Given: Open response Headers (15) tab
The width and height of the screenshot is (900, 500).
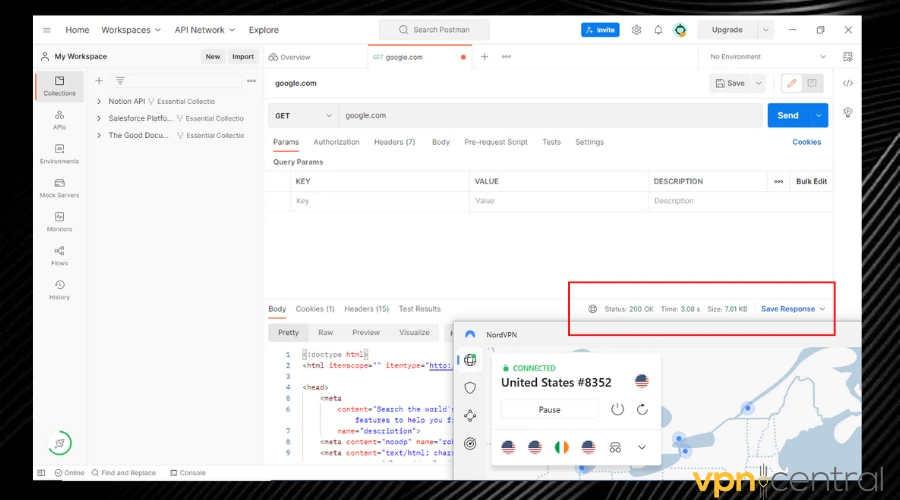Looking at the screenshot, I should click(x=366, y=309).
